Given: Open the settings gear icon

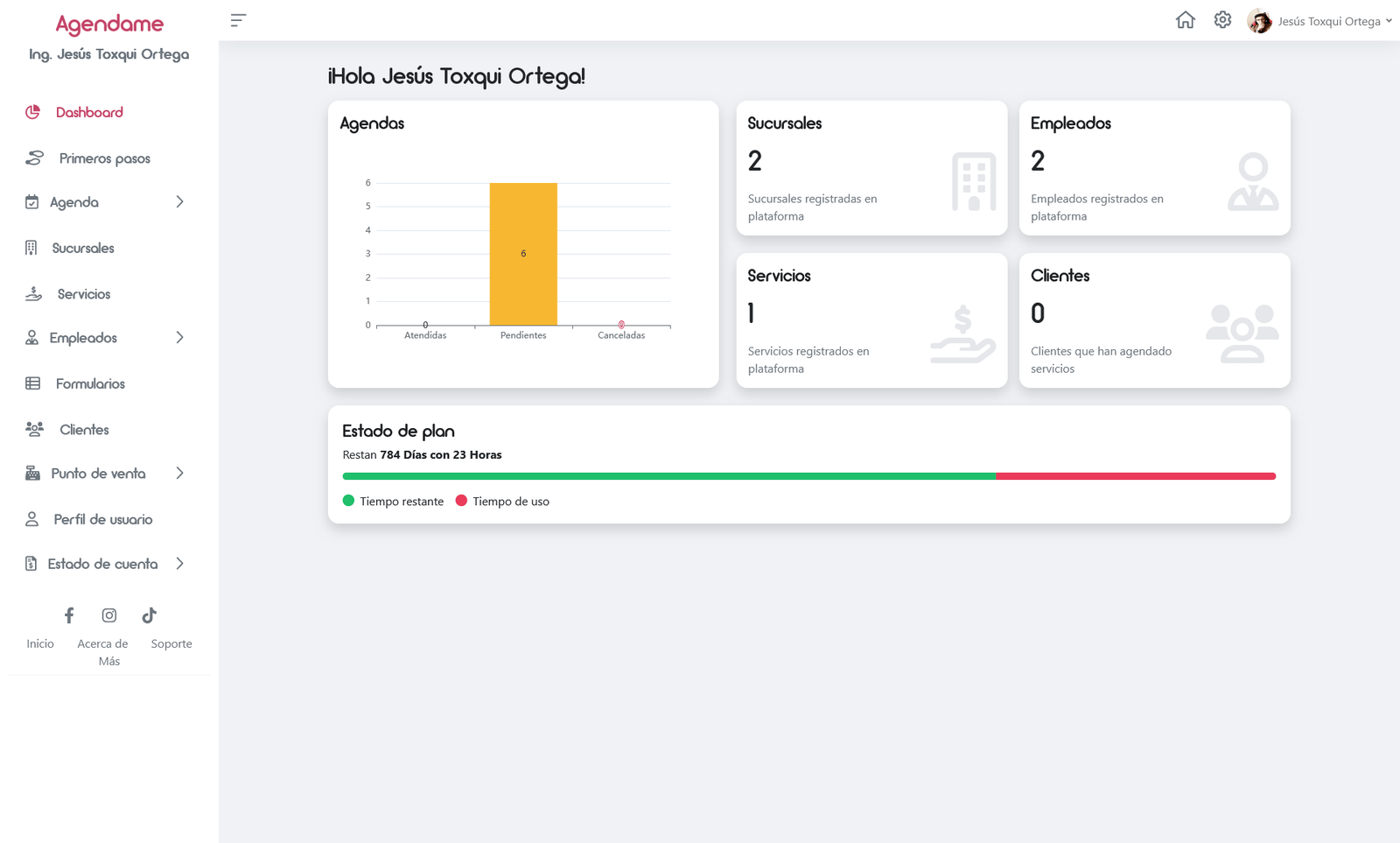Looking at the screenshot, I should pyautogui.click(x=1222, y=20).
